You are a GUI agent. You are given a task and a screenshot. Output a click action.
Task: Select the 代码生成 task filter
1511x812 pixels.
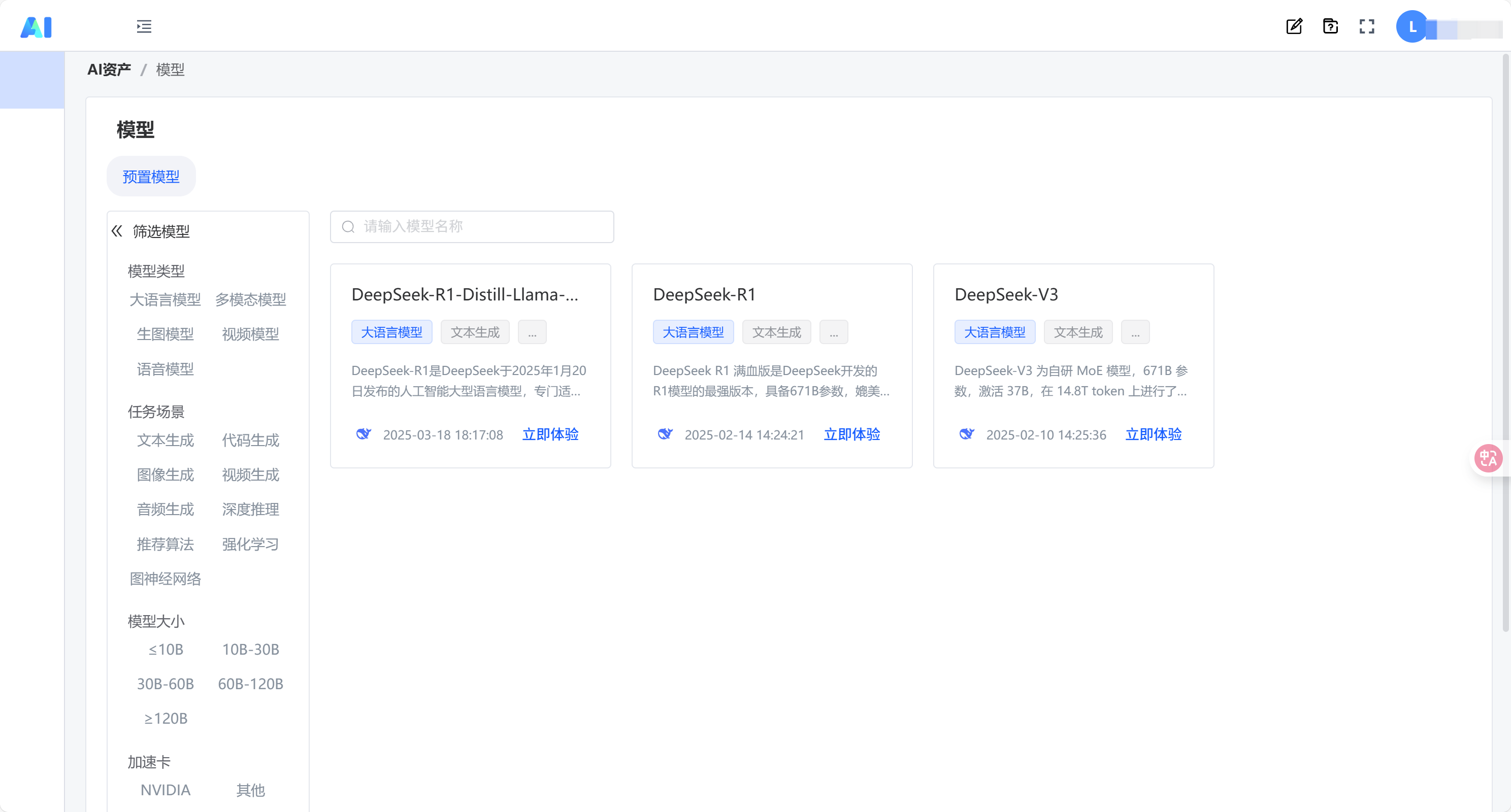[x=250, y=441]
